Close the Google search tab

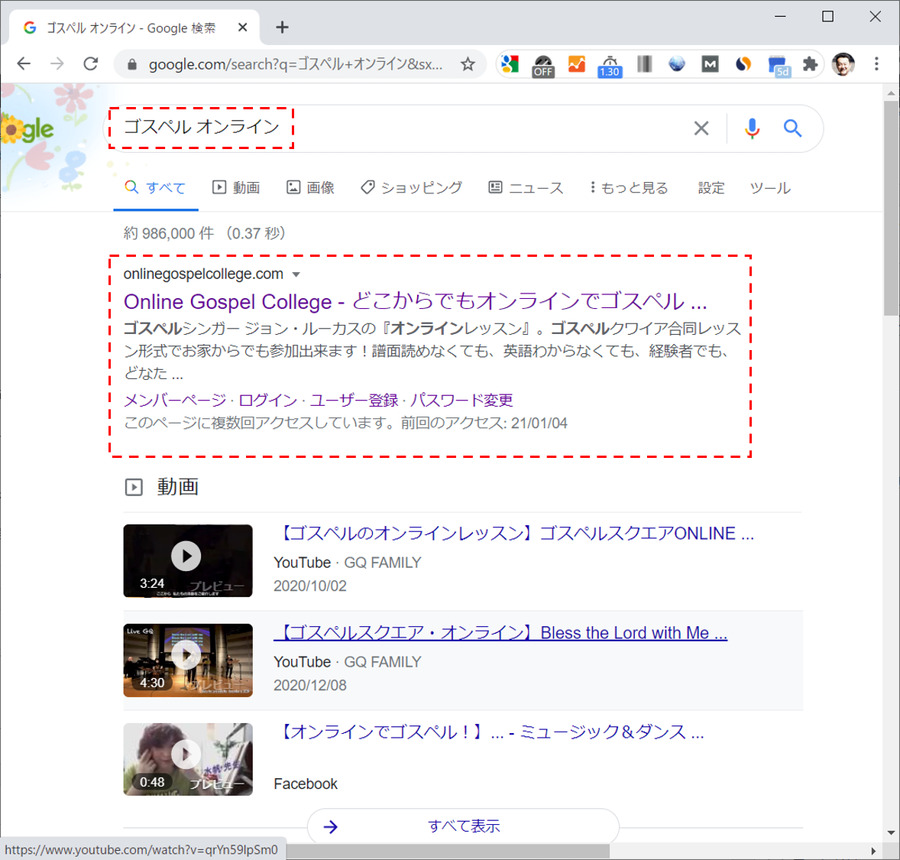coord(243,27)
